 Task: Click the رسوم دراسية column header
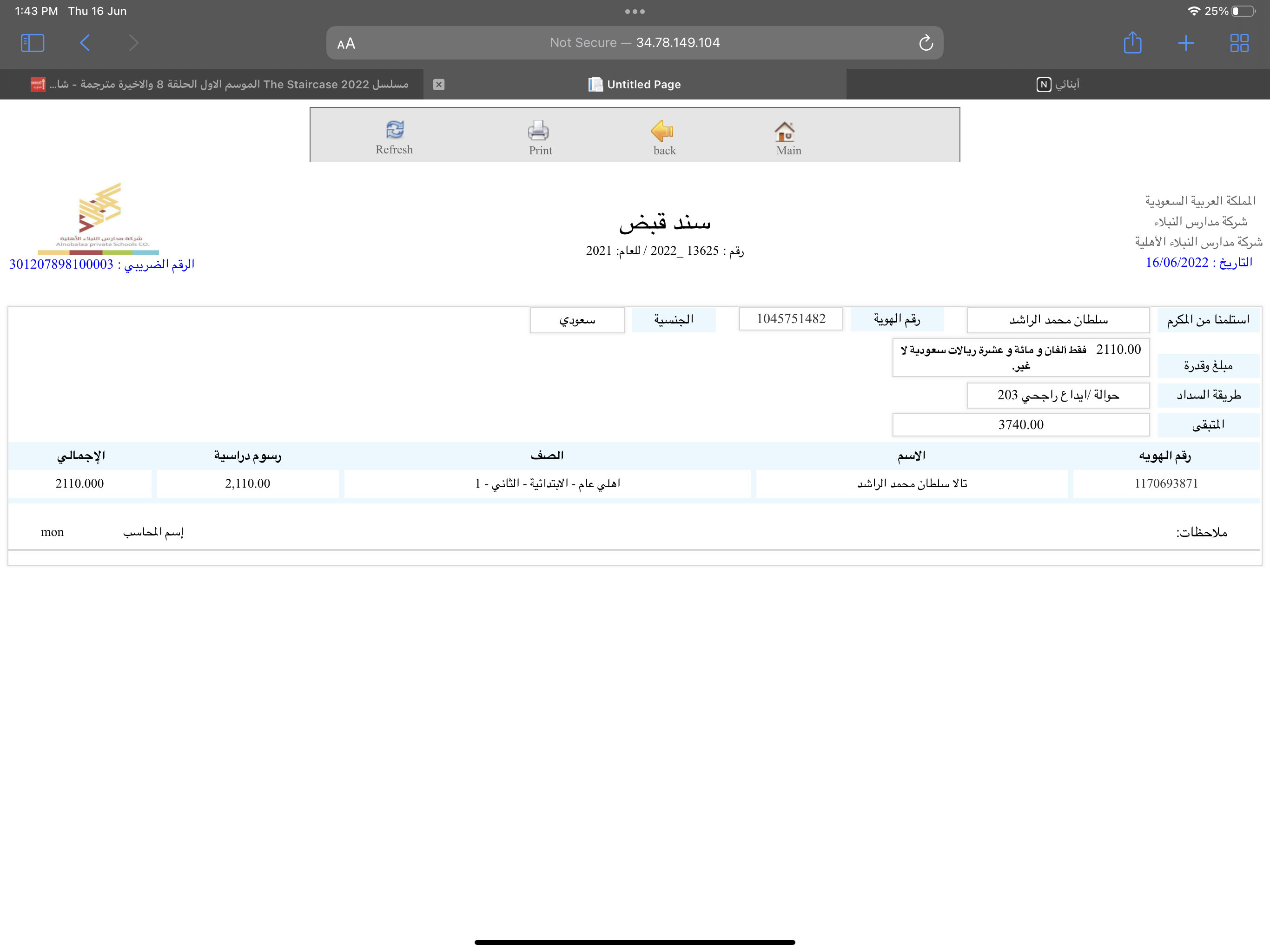247,456
